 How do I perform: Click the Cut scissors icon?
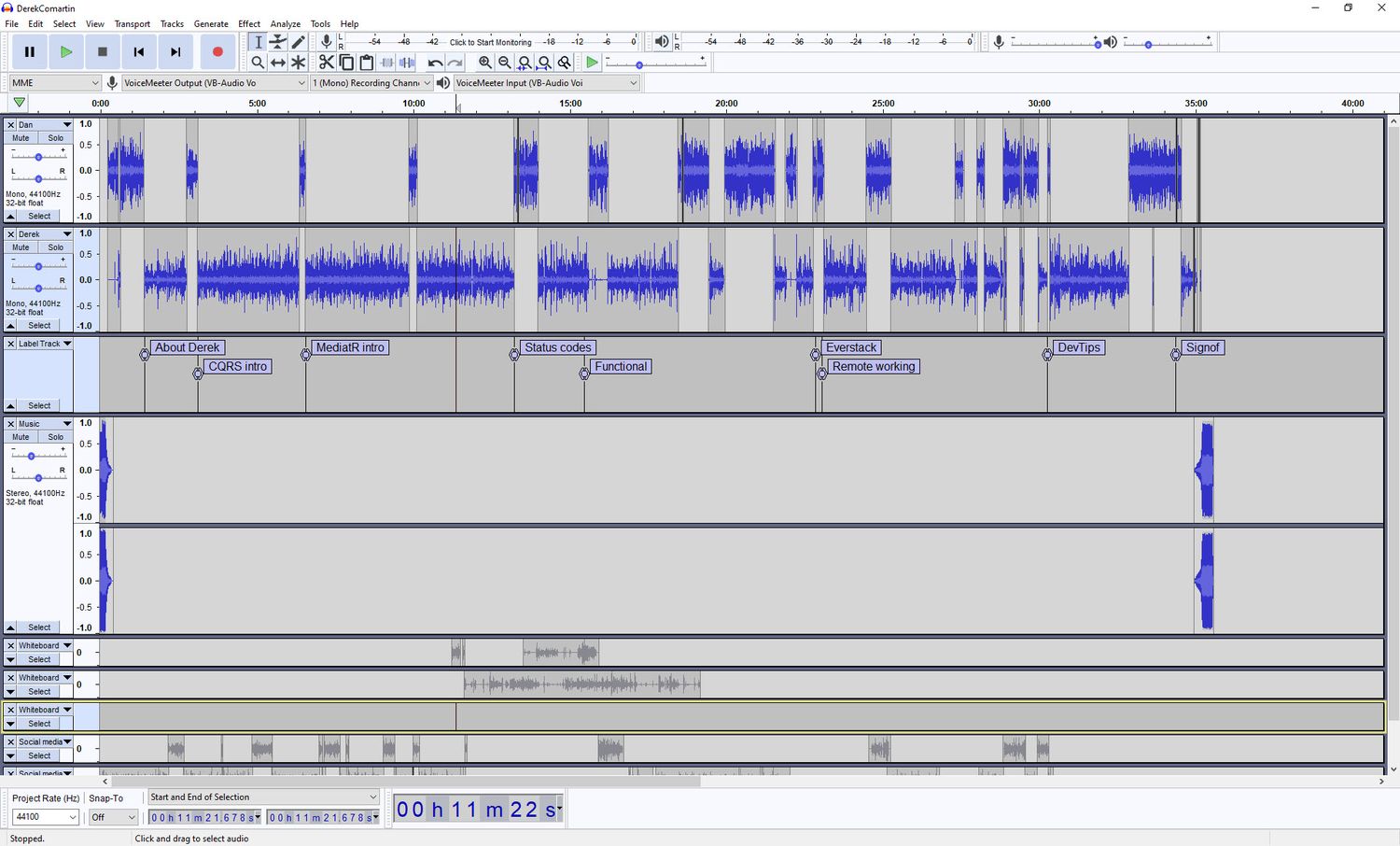(x=326, y=63)
